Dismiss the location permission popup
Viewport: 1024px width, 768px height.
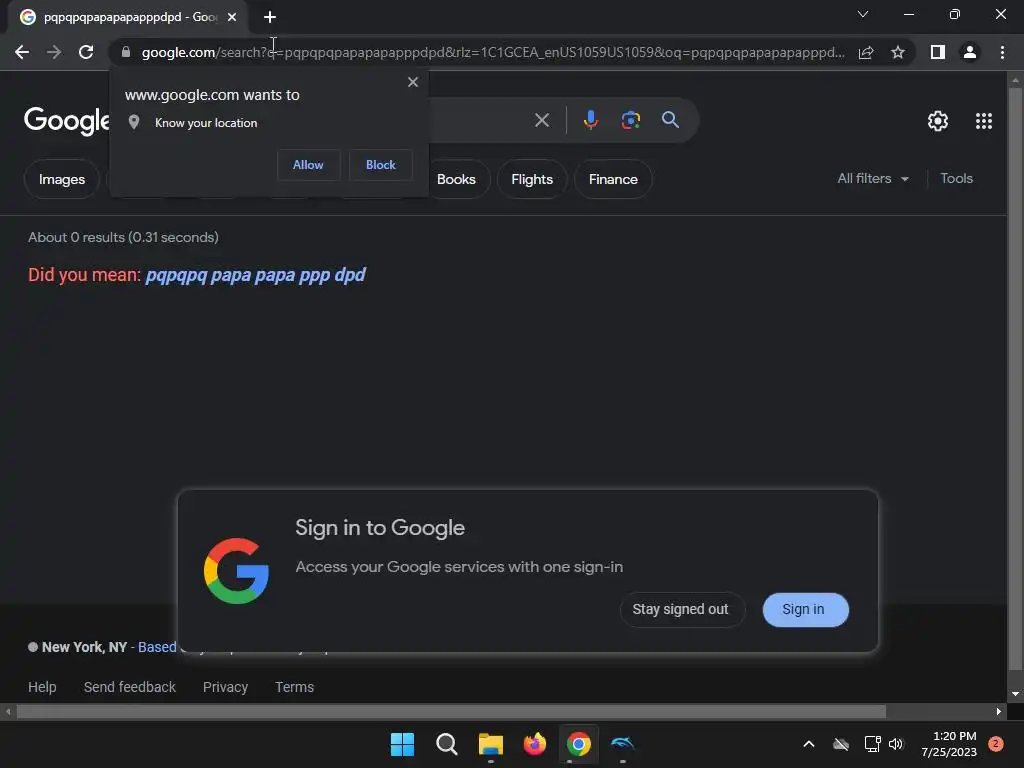tap(413, 82)
